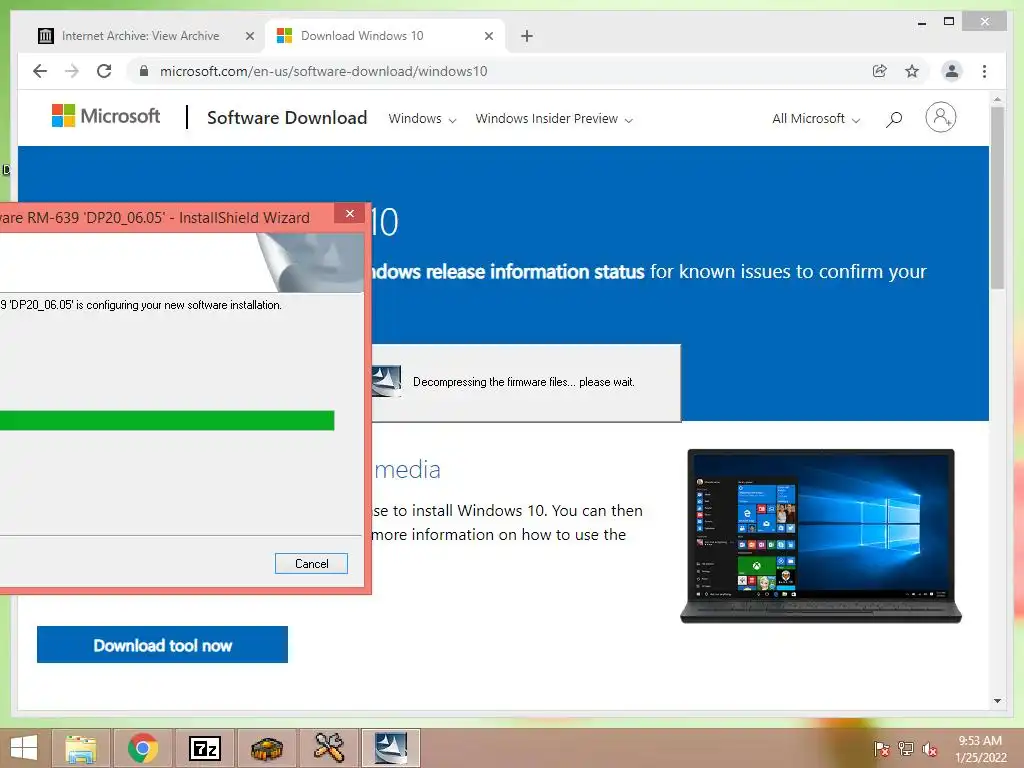
Task: Click 'Decompressing the firmware files... please wait.' text
Action: point(524,382)
